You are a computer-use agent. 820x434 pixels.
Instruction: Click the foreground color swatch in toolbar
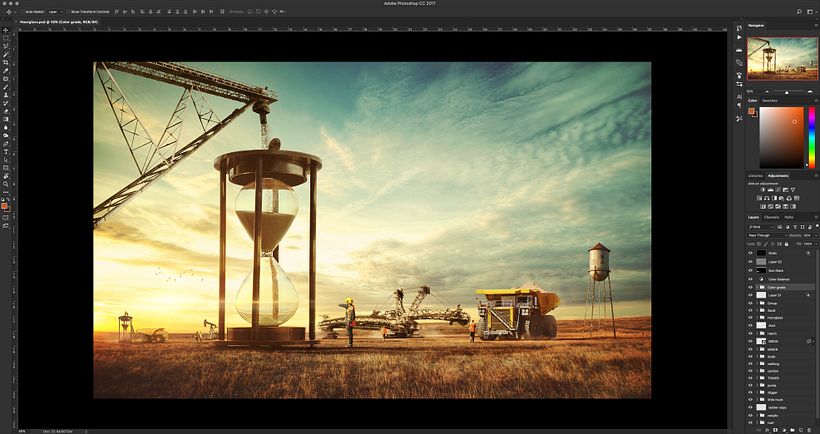tap(5, 206)
